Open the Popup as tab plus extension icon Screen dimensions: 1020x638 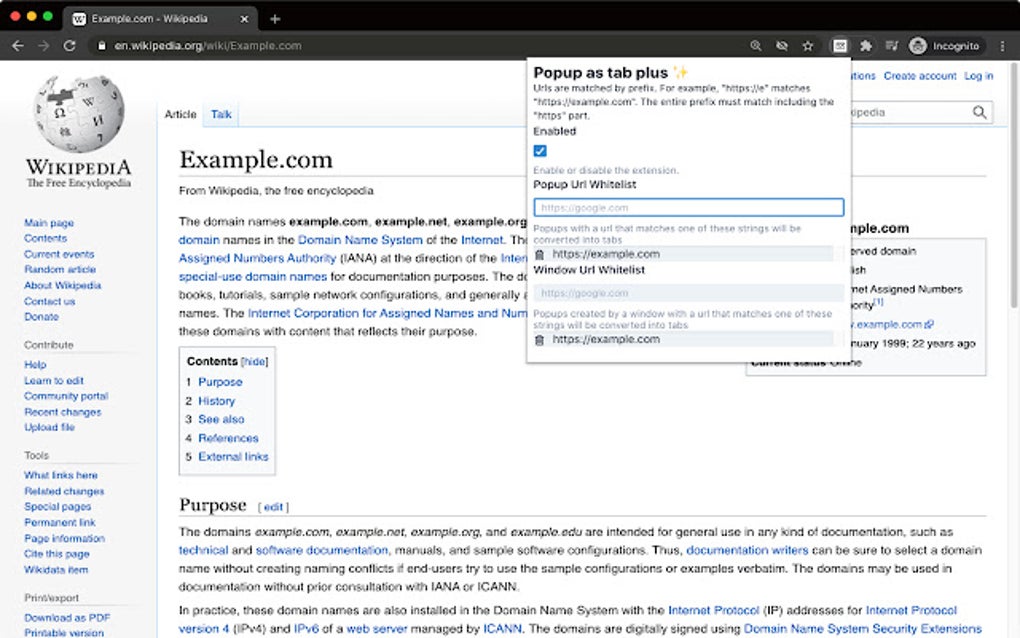click(839, 45)
